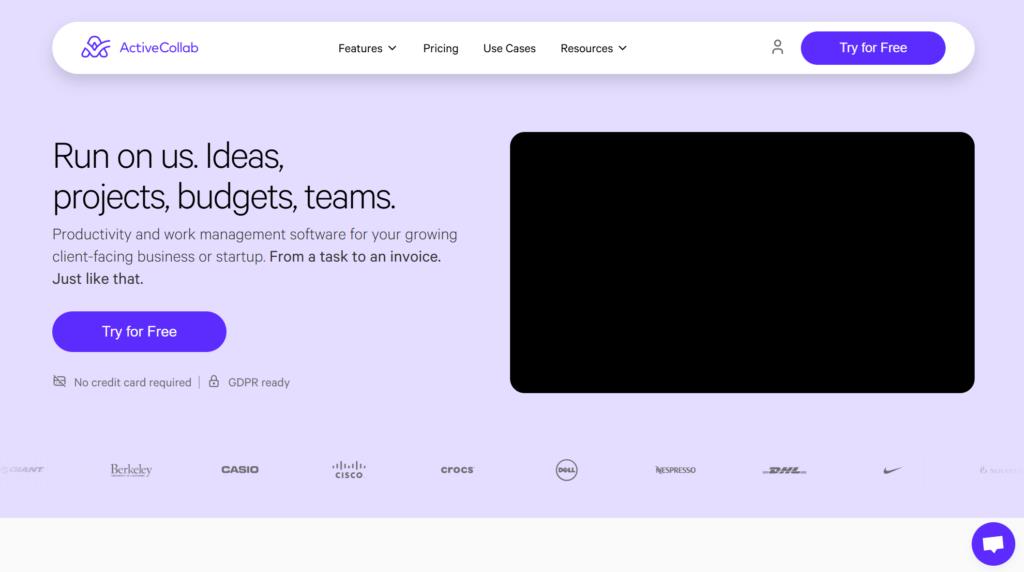1024x572 pixels.
Task: Click the Giant logo
Action: 23,469
